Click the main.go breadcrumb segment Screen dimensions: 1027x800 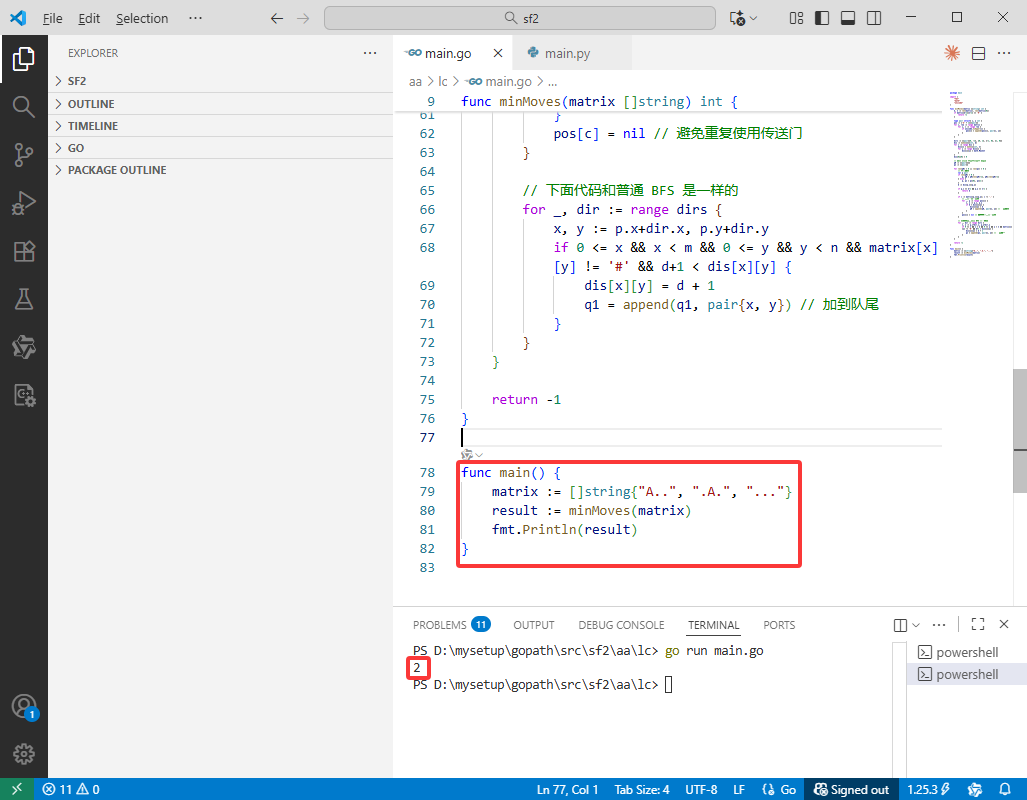click(499, 82)
